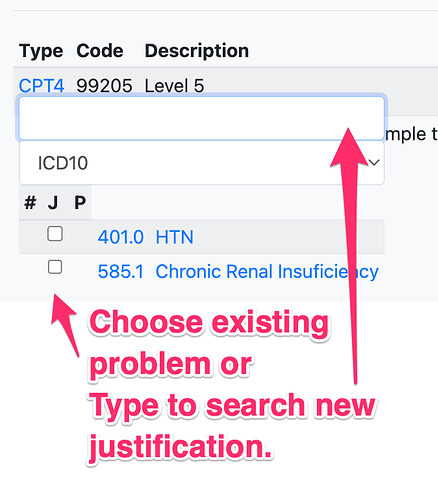Click the # column header
Screen dimensions: 438x500
30,202
